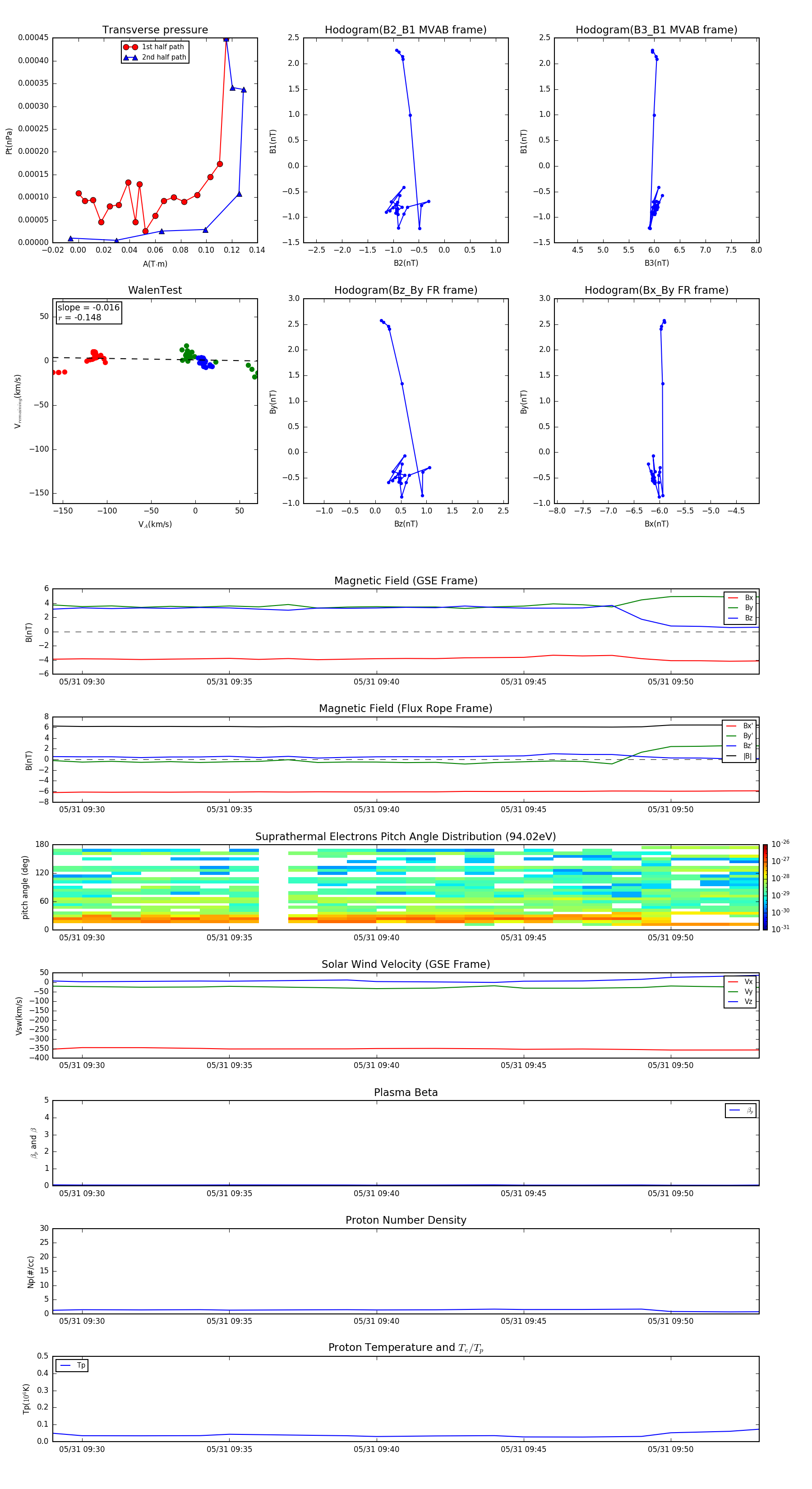Click the '10^-31' color bar label
This screenshot has width=812, height=1489.
tap(780, 929)
